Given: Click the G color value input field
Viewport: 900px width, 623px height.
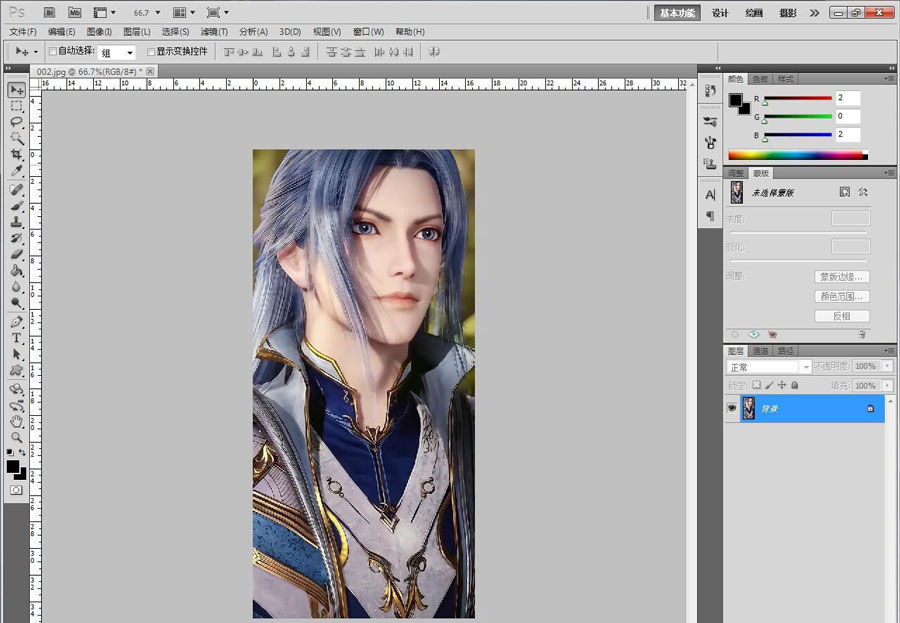Looking at the screenshot, I should pos(847,116).
